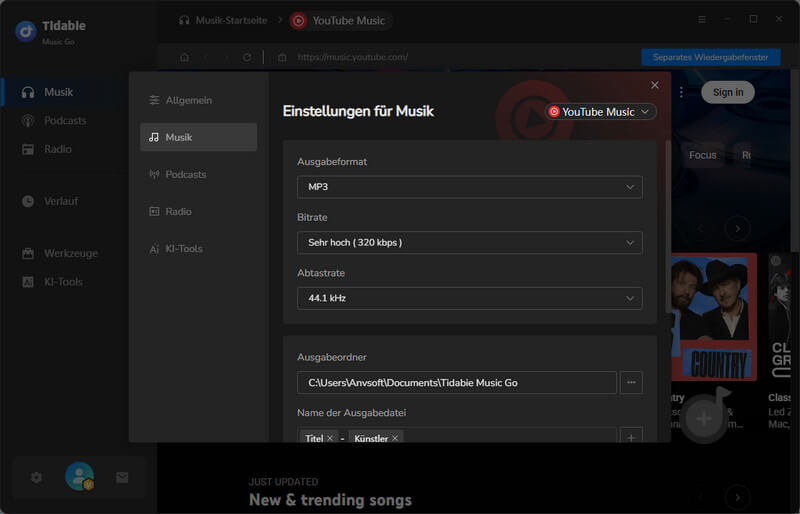Viewport: 800px width, 514px height.
Task: Click the settings dialog scrollbar
Action: [x=668, y=227]
